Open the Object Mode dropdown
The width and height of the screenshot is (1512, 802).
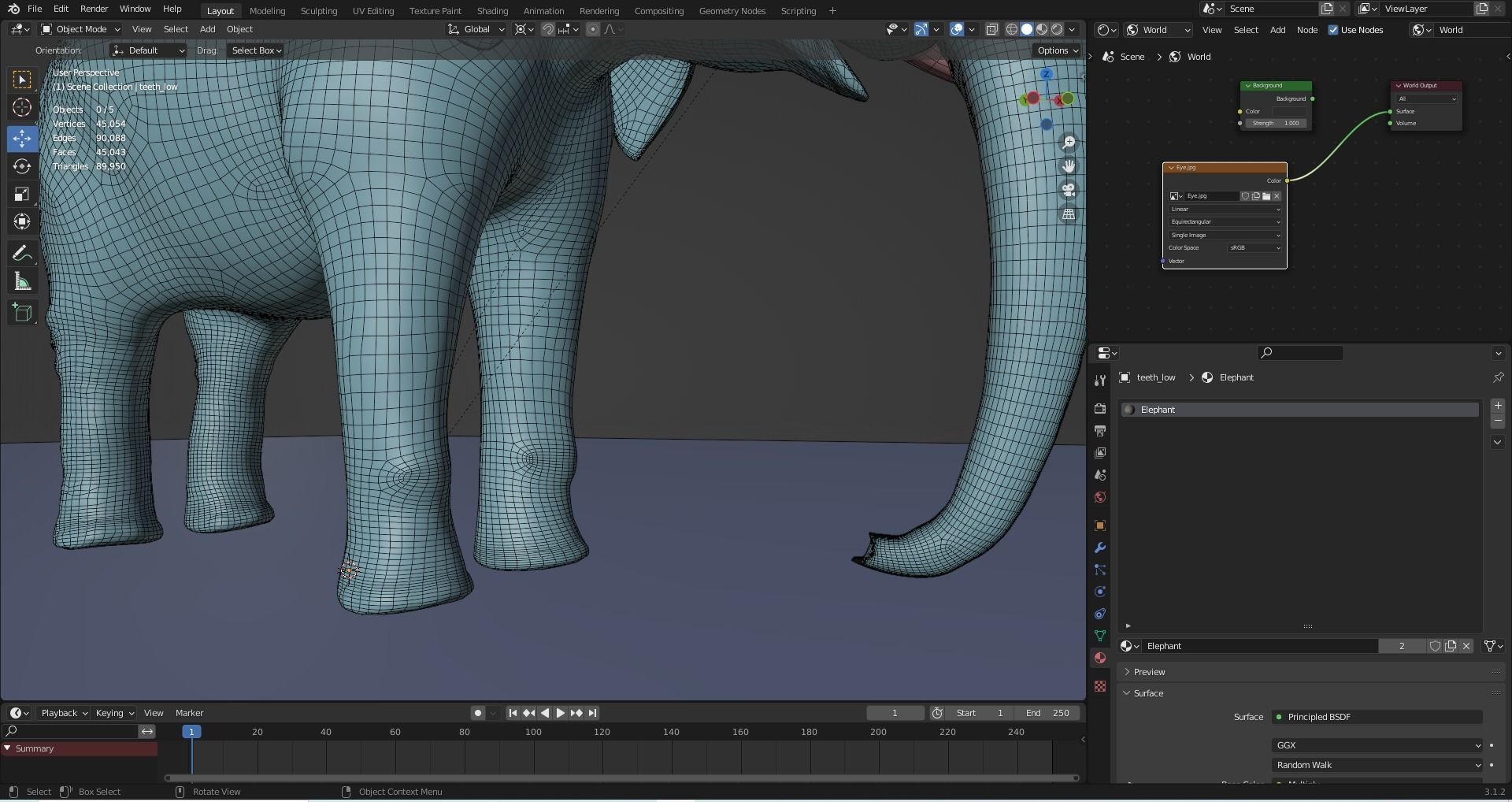(80, 29)
